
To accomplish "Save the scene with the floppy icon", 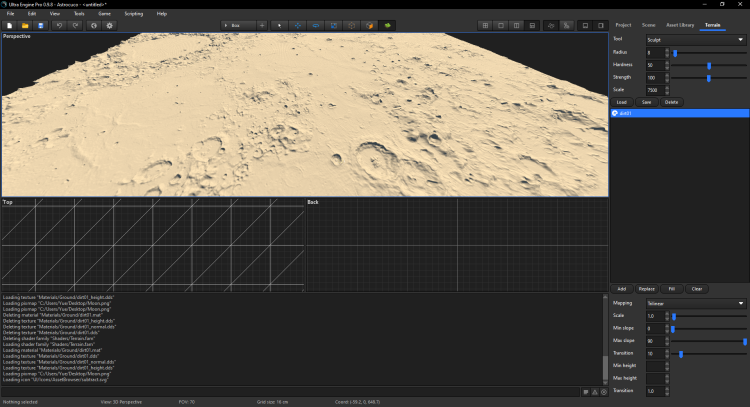I will tap(42, 24).
